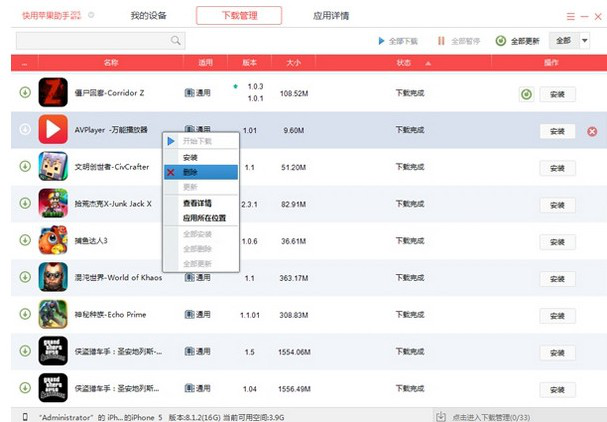Choose 开始下载 in the context menu
The height and width of the screenshot is (422, 607).
point(201,141)
